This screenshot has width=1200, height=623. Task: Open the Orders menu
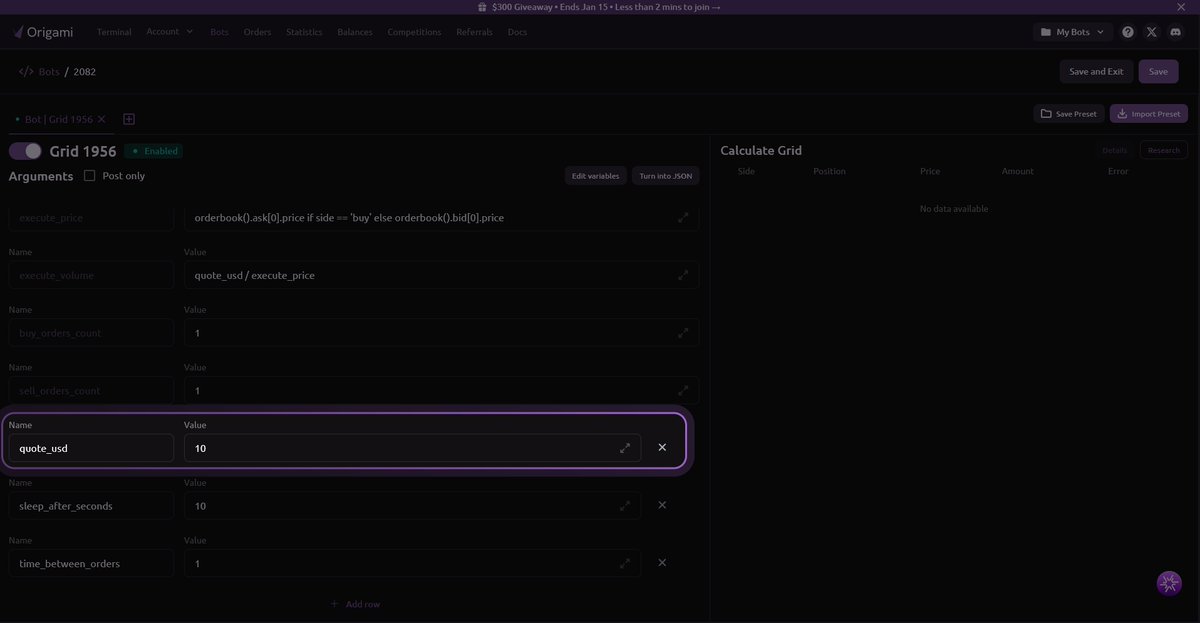click(x=257, y=32)
